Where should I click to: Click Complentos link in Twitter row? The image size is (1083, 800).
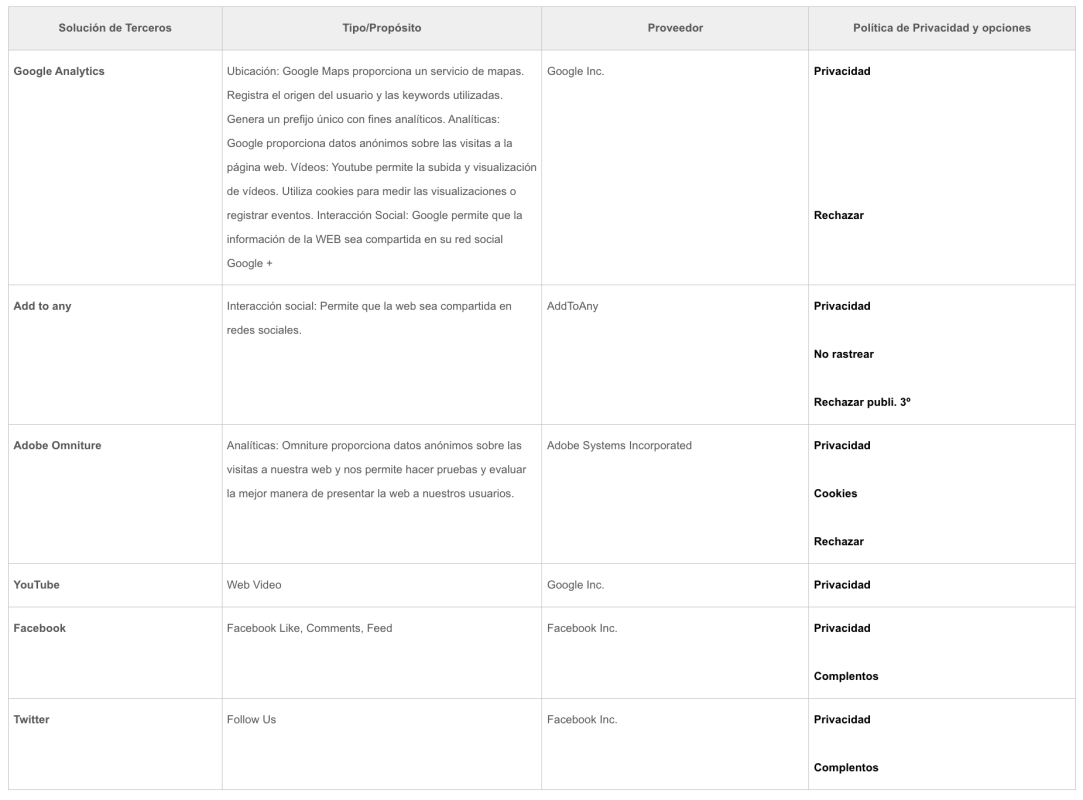pos(845,768)
